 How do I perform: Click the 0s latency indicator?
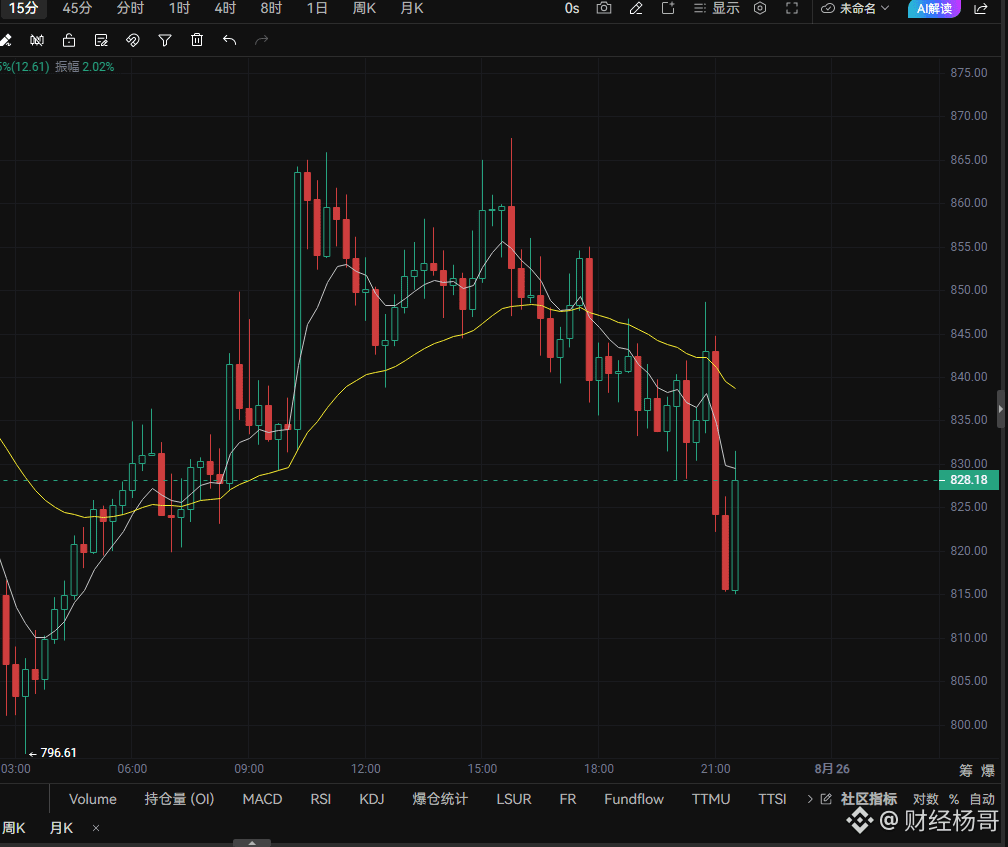click(x=572, y=8)
